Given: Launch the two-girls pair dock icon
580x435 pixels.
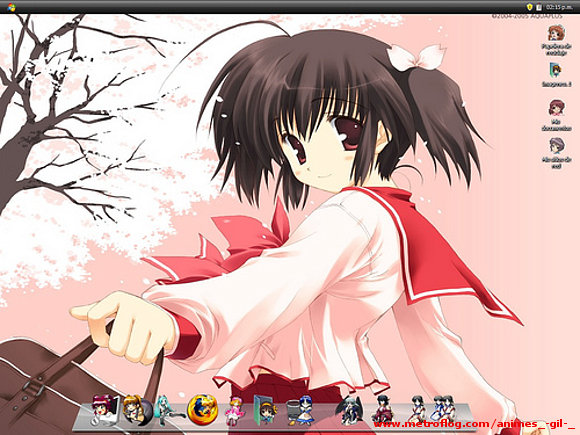Looking at the screenshot, I should [442, 409].
